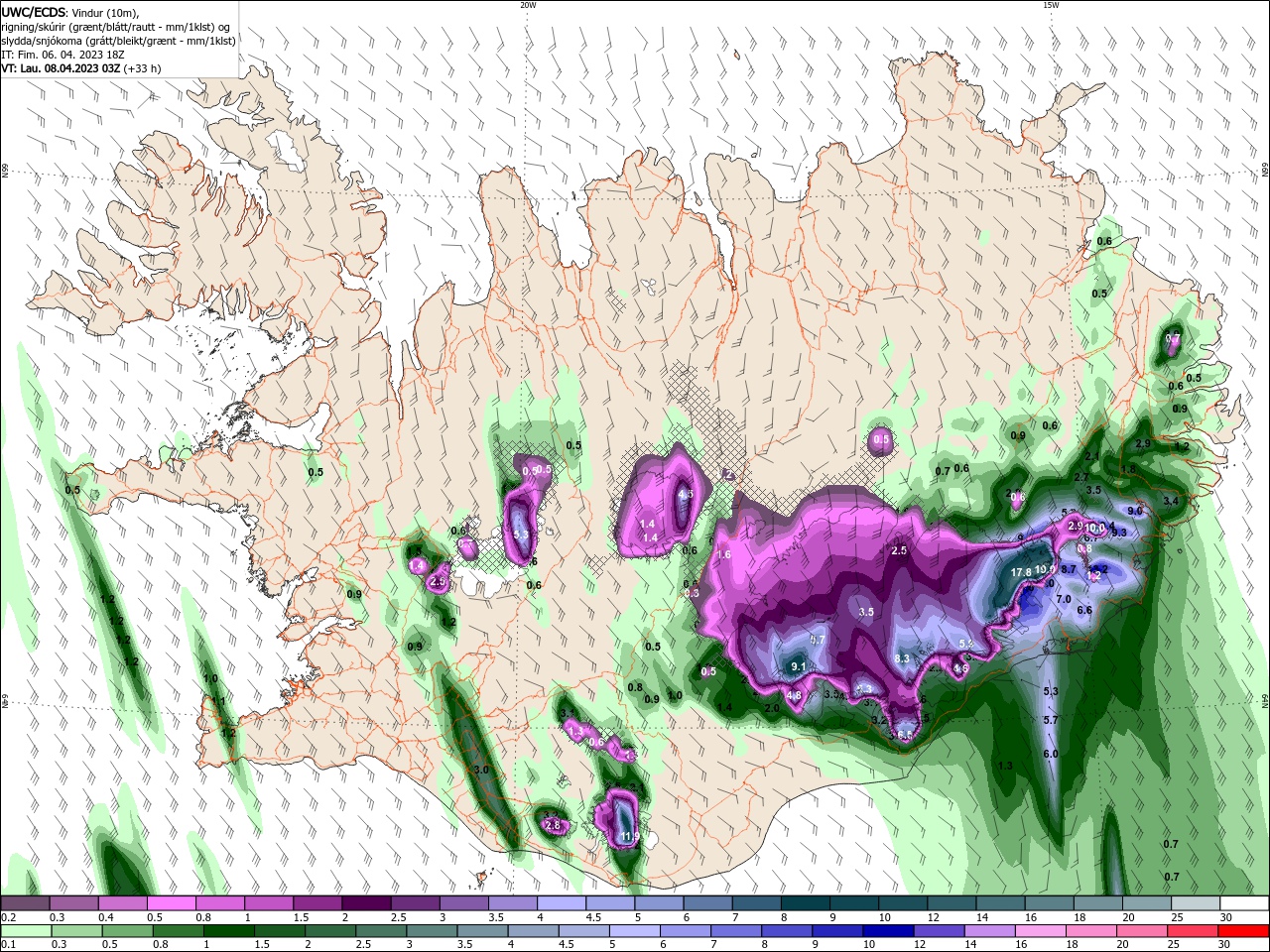Screen dimensions: 1270x952
Task: Click the '2.0' map value south of the snow area
Action: pyautogui.click(x=772, y=708)
